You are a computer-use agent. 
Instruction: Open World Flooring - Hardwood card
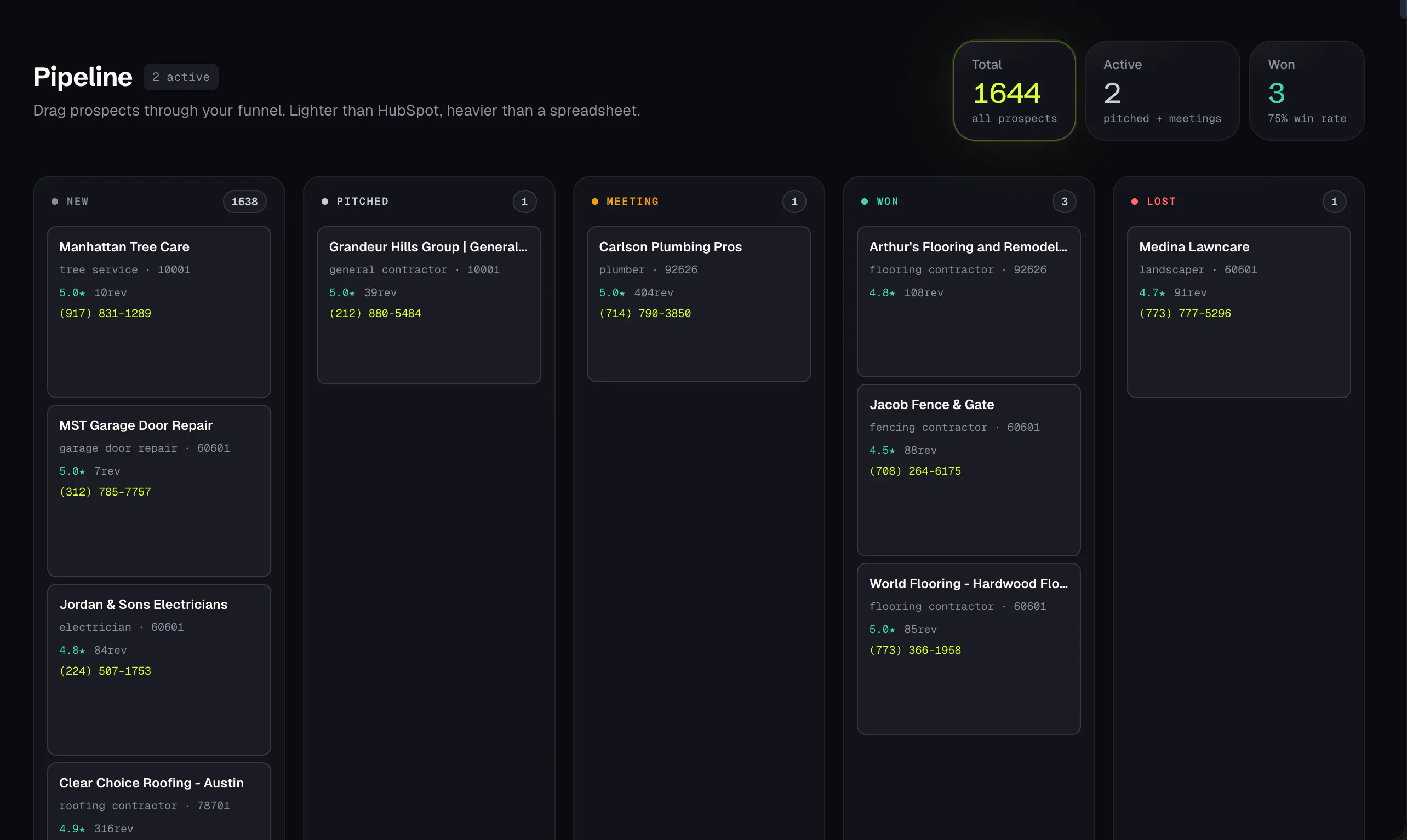(969, 649)
